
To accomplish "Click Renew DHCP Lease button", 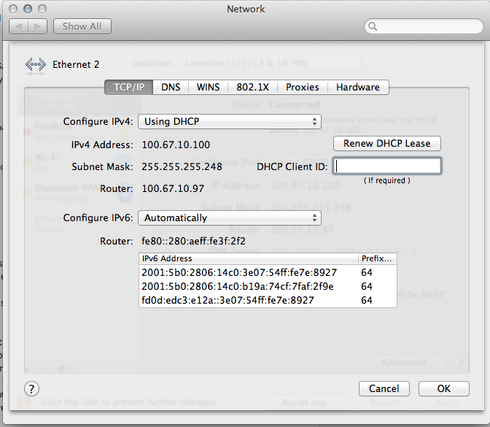I will [387, 143].
